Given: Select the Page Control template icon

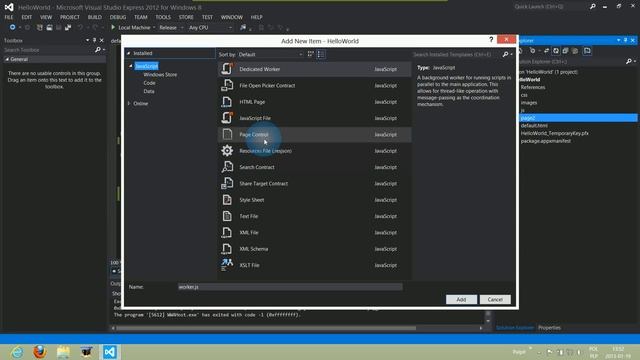Looking at the screenshot, I should pos(227,134).
